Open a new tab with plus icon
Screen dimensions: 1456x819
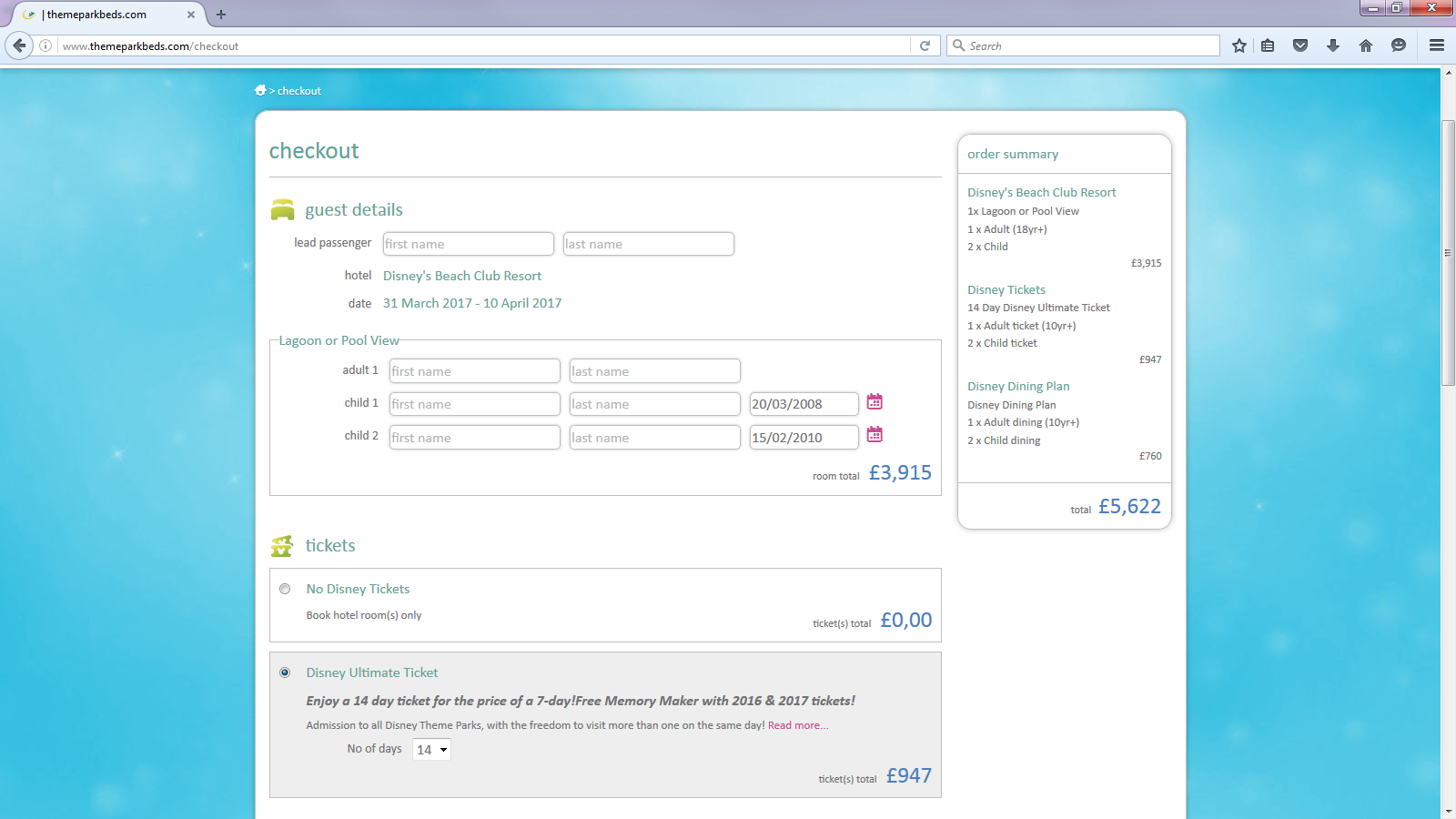tap(221, 15)
